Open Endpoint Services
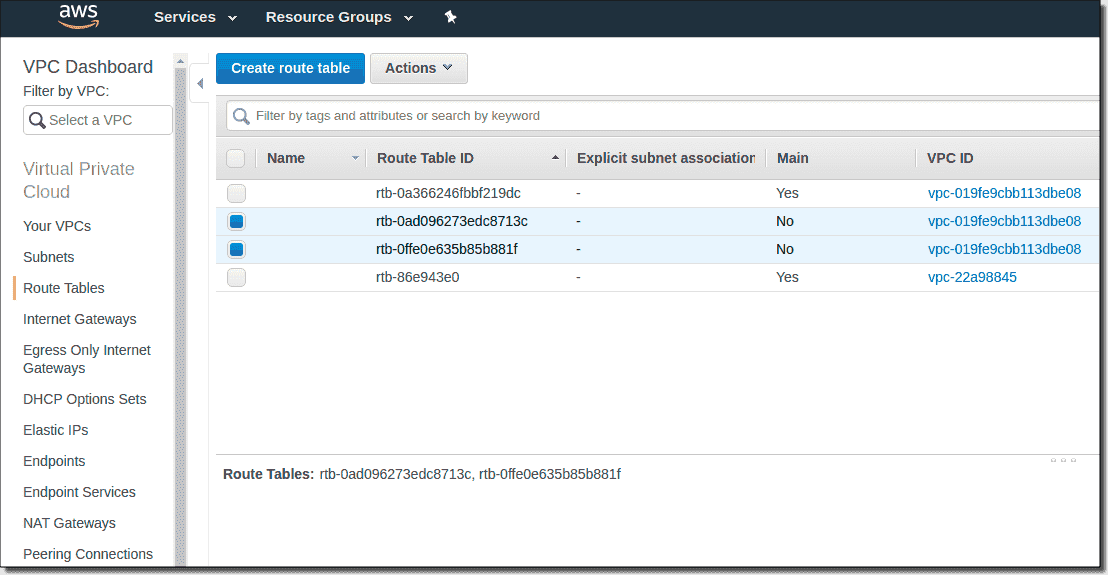 [79, 492]
